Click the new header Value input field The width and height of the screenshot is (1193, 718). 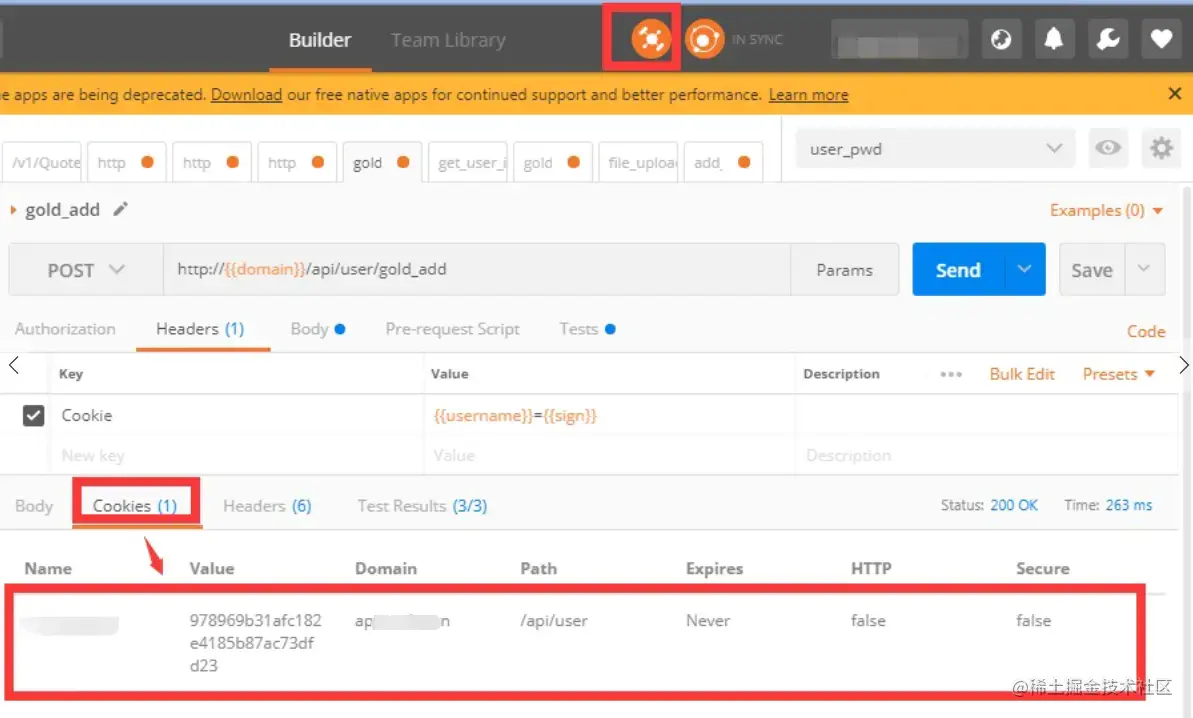[x=609, y=455]
